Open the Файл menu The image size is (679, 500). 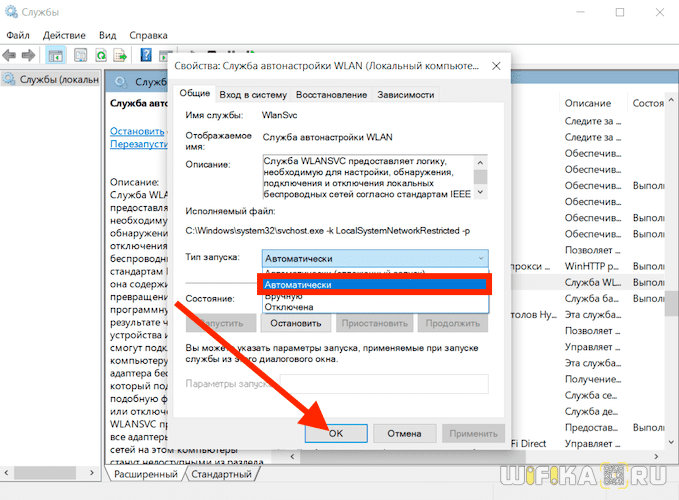(x=18, y=35)
